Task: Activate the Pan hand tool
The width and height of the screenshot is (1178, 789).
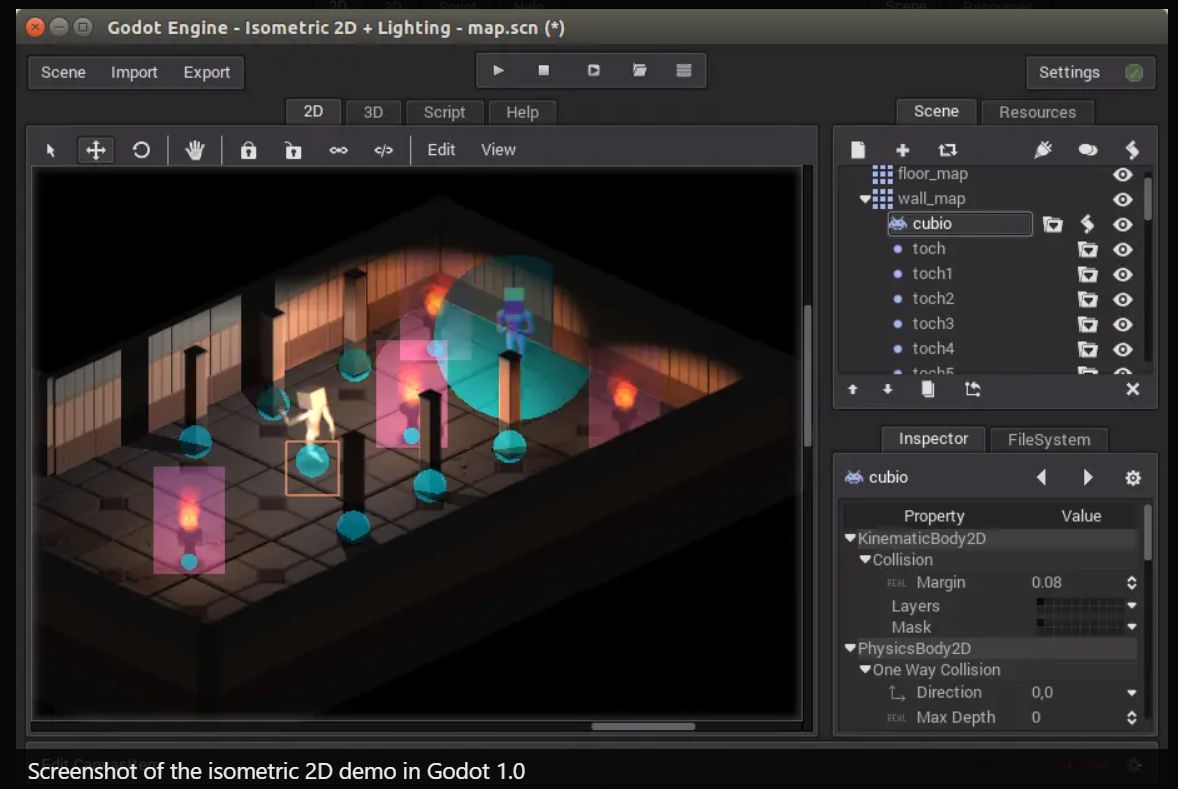Action: tap(195, 150)
